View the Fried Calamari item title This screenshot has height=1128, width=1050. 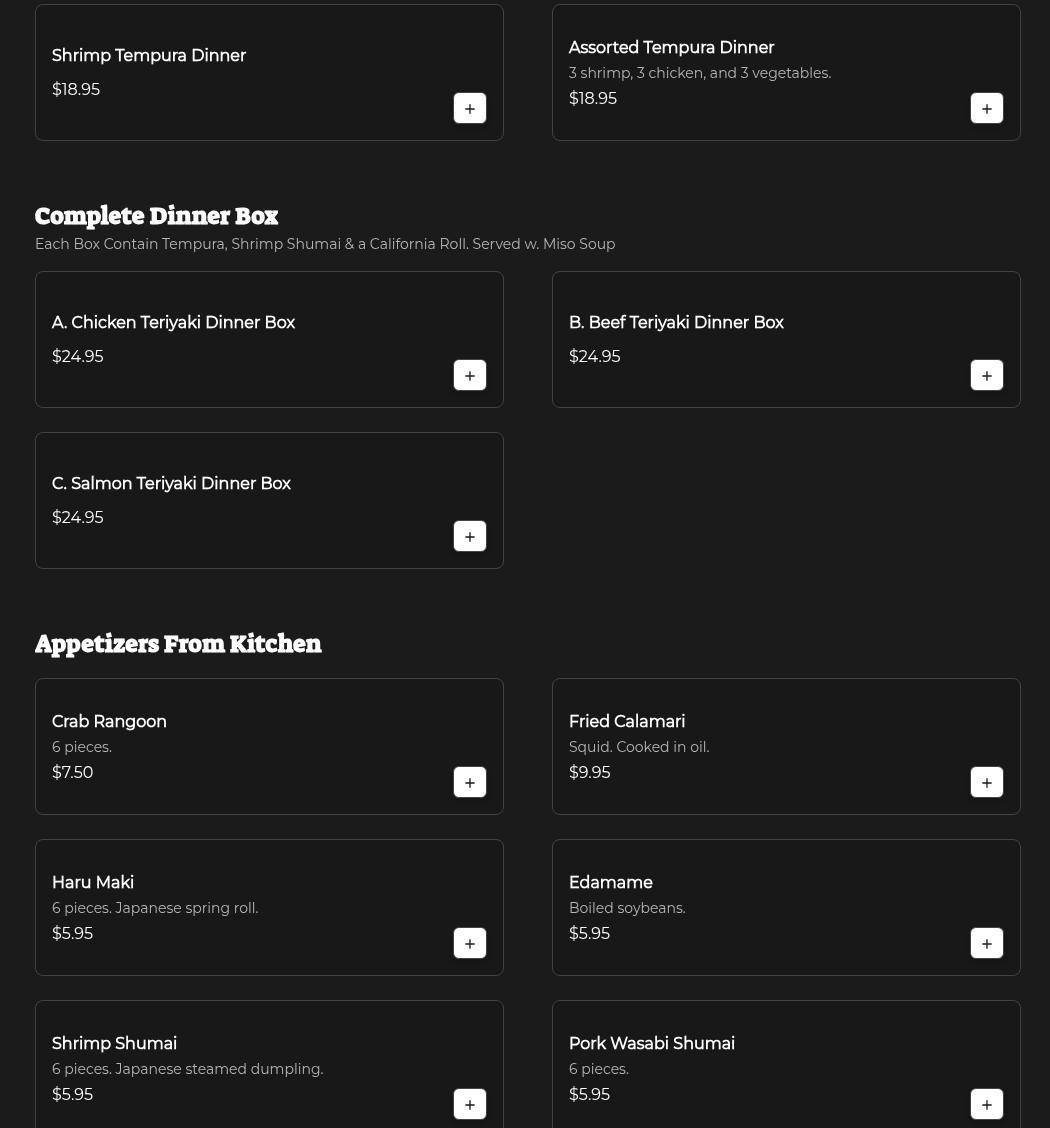(627, 722)
